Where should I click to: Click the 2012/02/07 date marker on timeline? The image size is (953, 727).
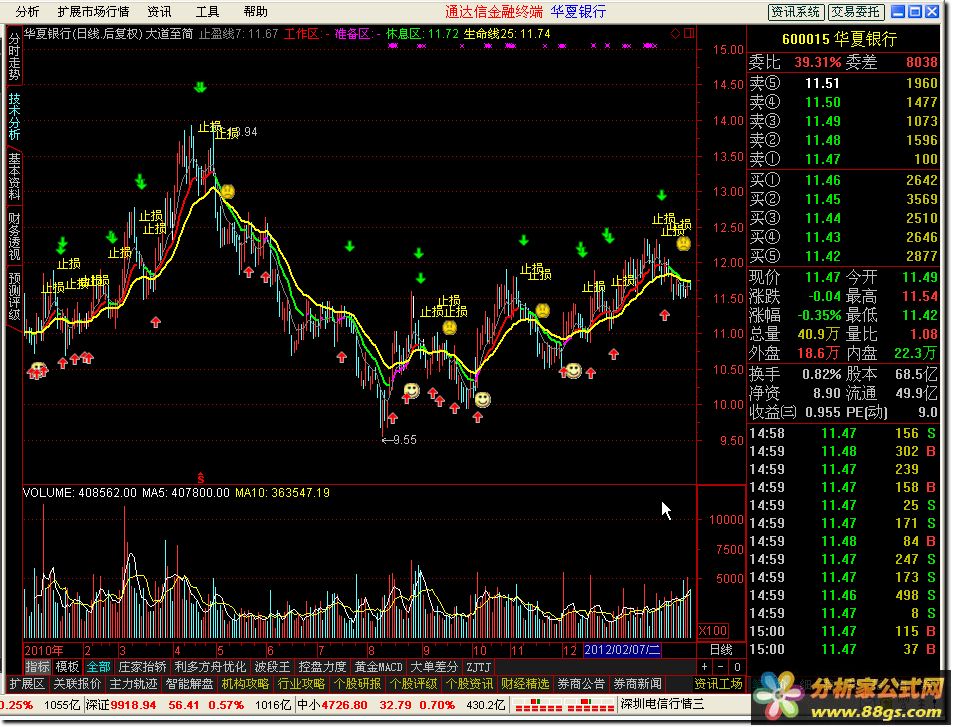[622, 650]
